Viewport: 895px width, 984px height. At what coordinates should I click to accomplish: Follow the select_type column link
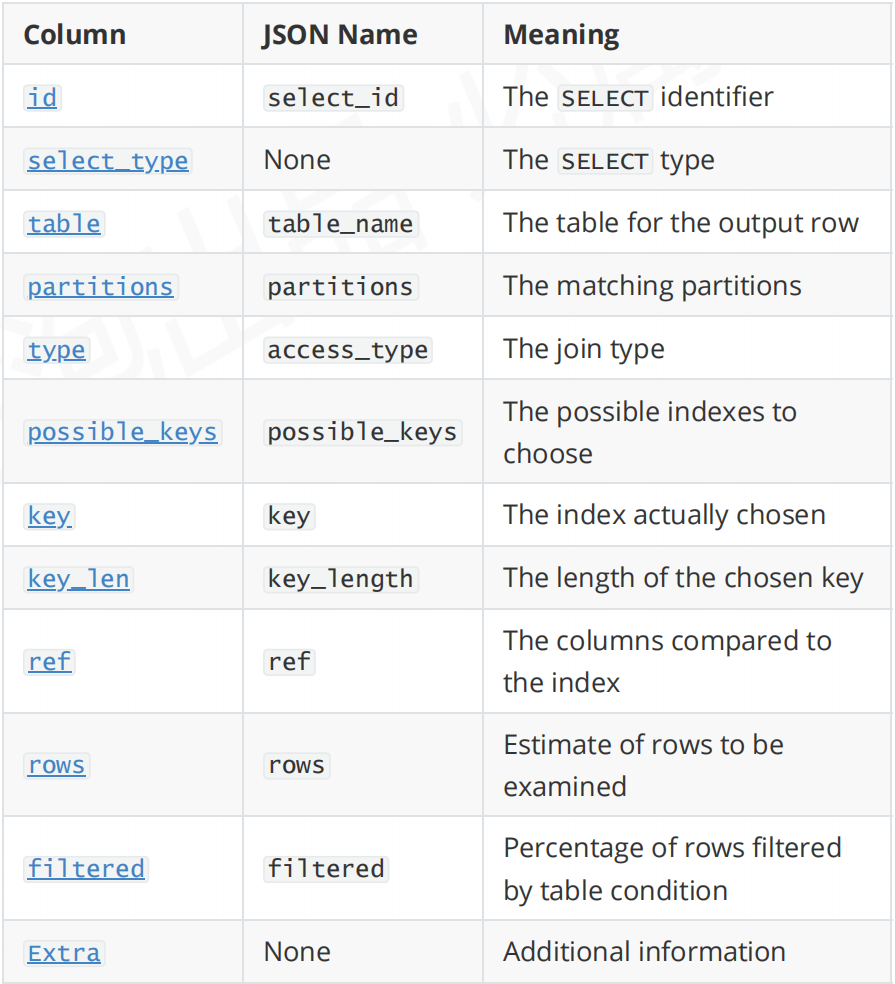(x=108, y=161)
